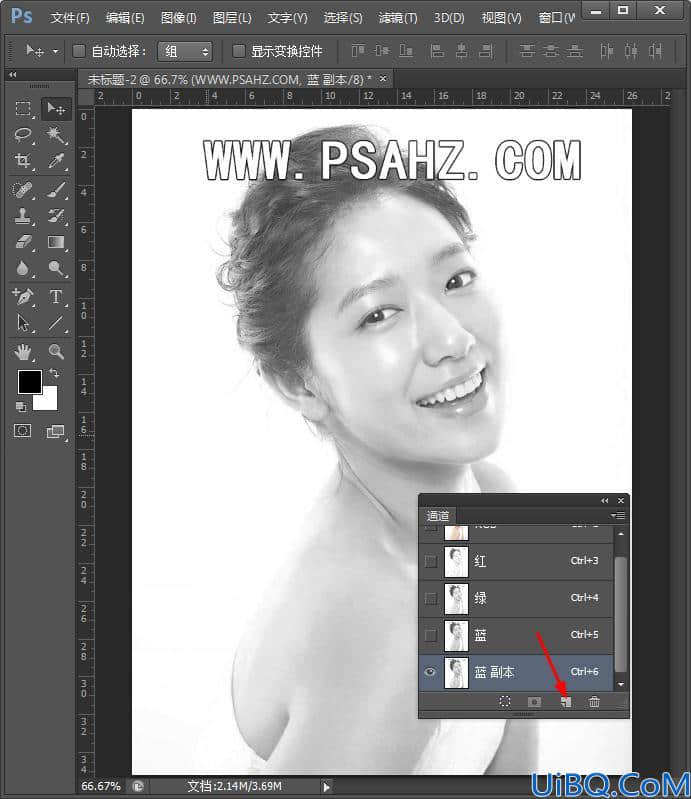Select the Zoom tool in toolbox
The image size is (691, 799).
[x=55, y=352]
